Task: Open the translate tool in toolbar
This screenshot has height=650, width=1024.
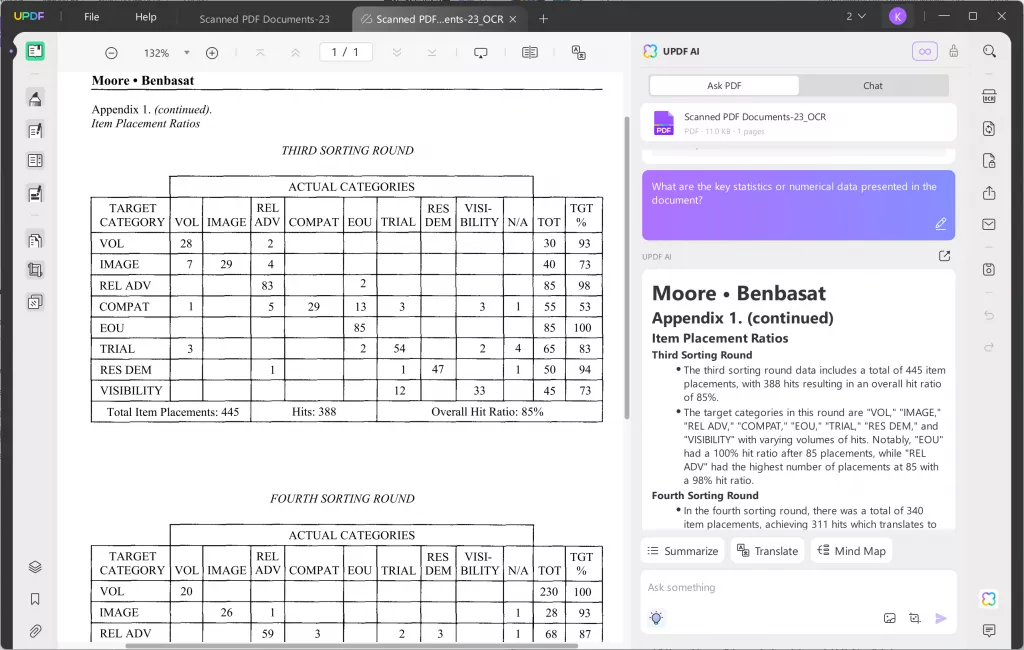Action: (579, 53)
